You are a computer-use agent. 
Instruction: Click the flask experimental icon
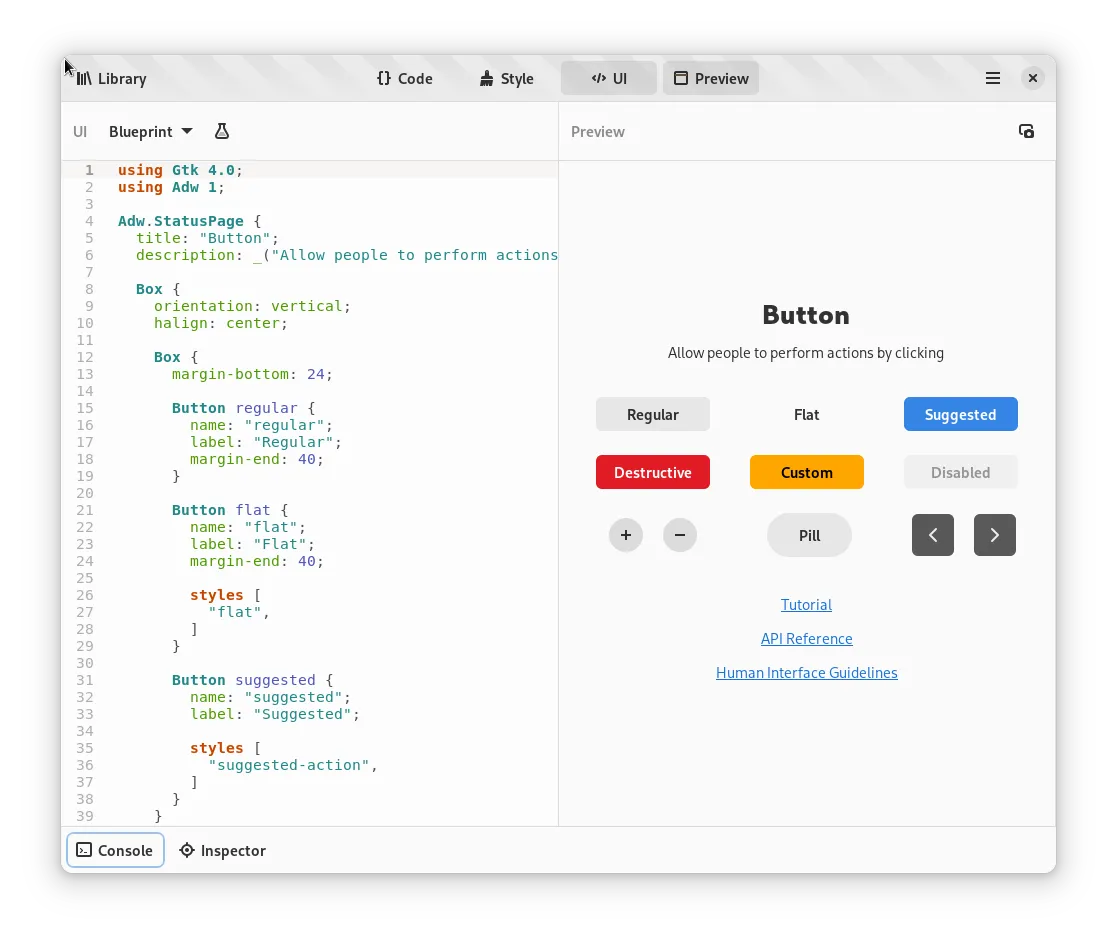[222, 131]
